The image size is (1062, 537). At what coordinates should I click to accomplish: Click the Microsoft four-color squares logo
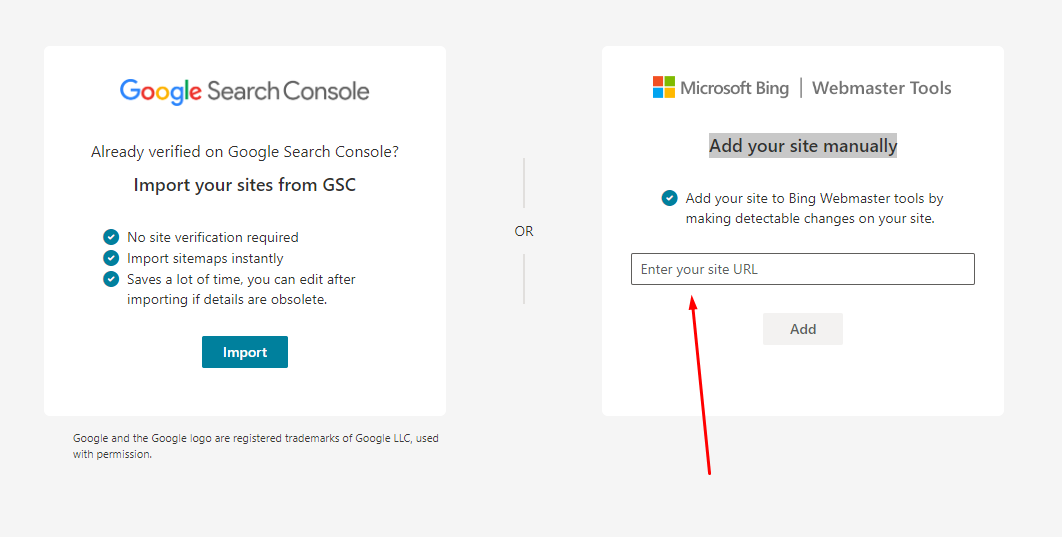coord(664,87)
